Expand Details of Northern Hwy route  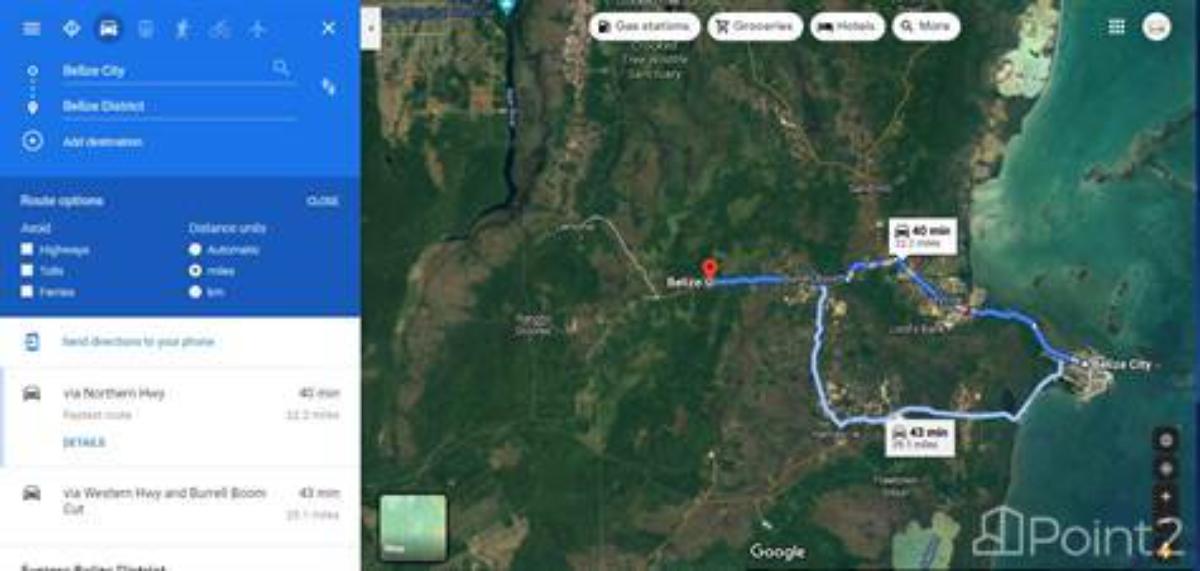point(83,442)
